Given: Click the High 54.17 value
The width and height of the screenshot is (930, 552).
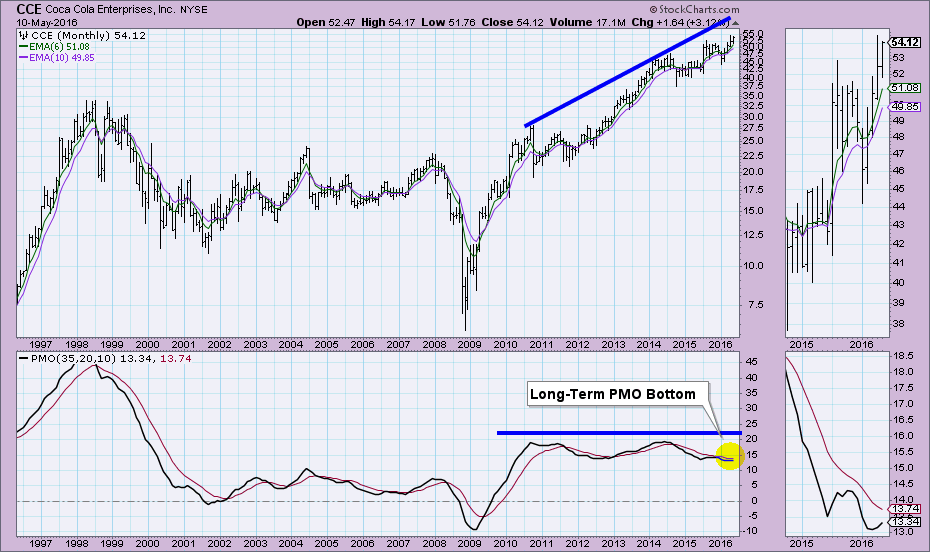Looking at the screenshot, I should (388, 22).
